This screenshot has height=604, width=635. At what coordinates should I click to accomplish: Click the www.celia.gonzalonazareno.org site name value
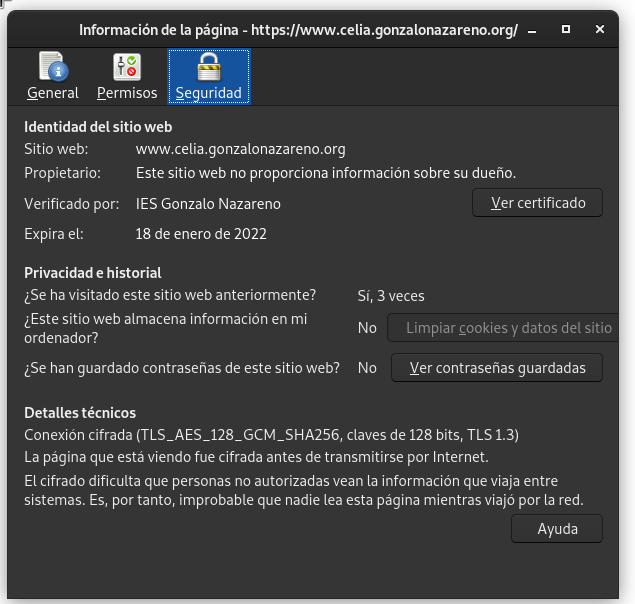tap(240, 149)
